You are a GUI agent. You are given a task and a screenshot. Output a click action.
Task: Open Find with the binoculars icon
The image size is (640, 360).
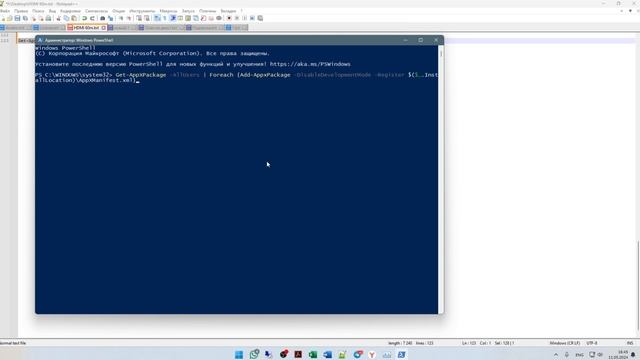(102, 18)
